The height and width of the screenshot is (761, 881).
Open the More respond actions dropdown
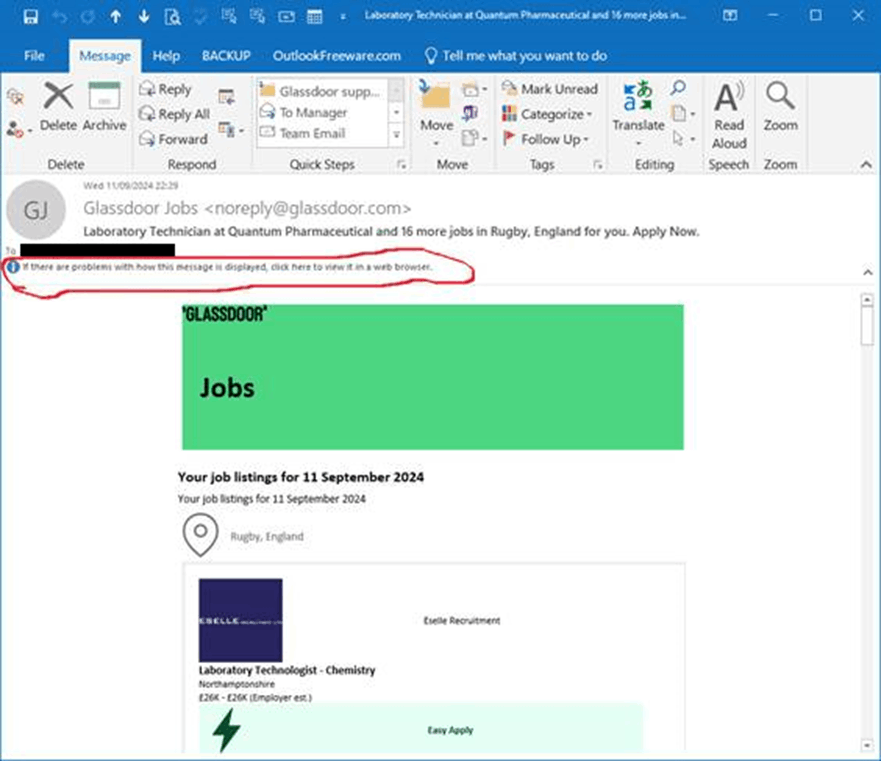pyautogui.click(x=231, y=130)
